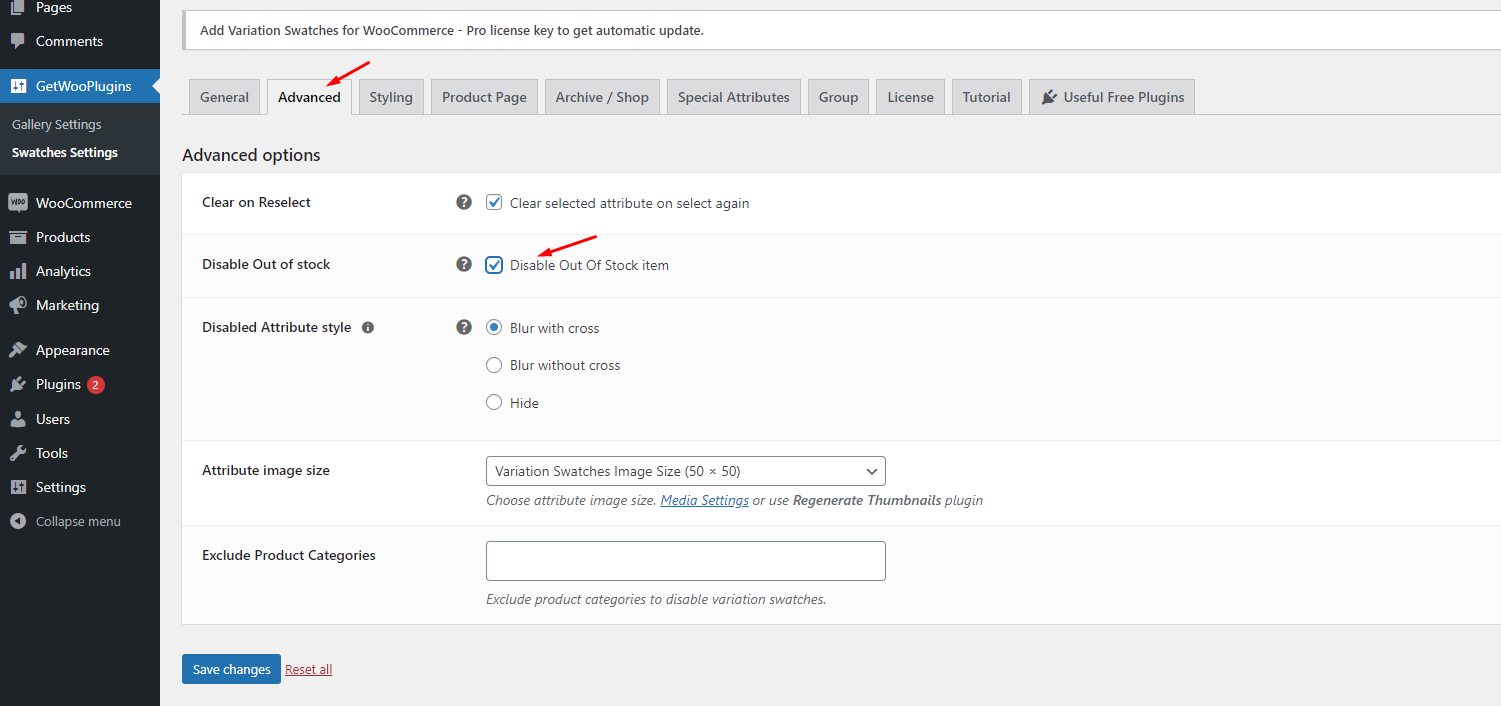Click help icon for Disabled Attribute style

[x=464, y=327]
